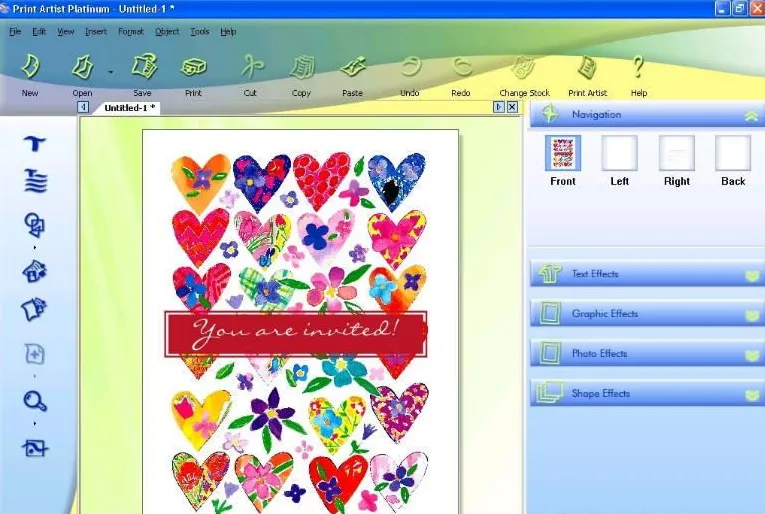Open the View menu
The image size is (765, 514).
65,32
